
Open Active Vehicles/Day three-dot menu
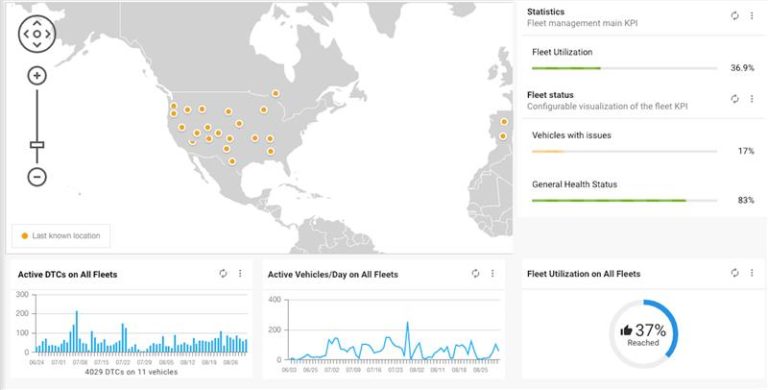tap(492, 273)
